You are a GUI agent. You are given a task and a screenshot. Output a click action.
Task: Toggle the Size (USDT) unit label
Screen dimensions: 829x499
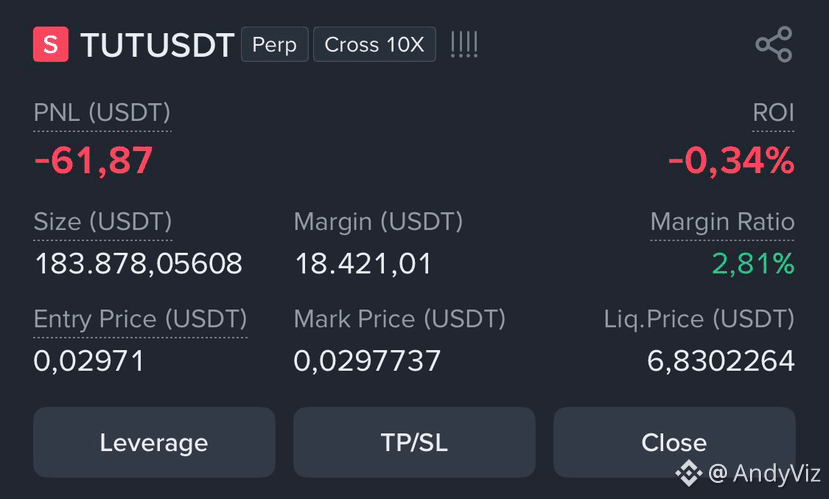click(x=103, y=221)
